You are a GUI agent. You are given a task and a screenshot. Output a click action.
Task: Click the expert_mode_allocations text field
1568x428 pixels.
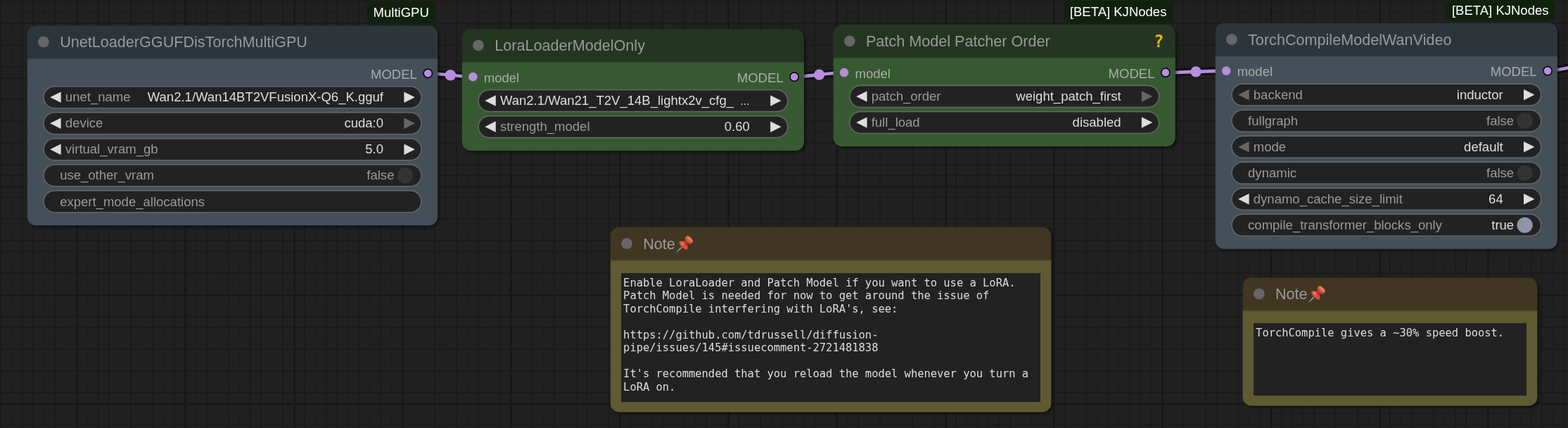232,202
